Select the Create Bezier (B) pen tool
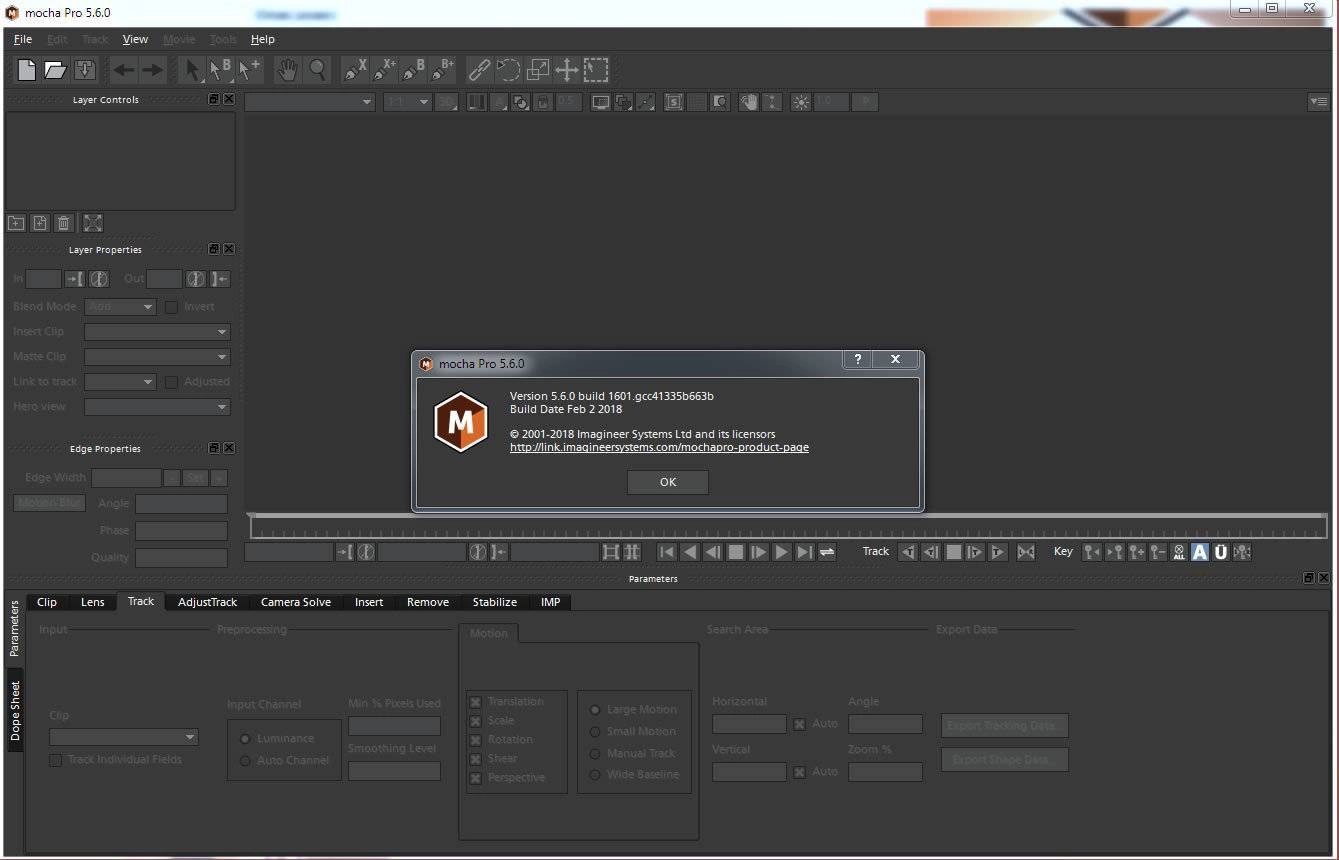 pos(414,70)
